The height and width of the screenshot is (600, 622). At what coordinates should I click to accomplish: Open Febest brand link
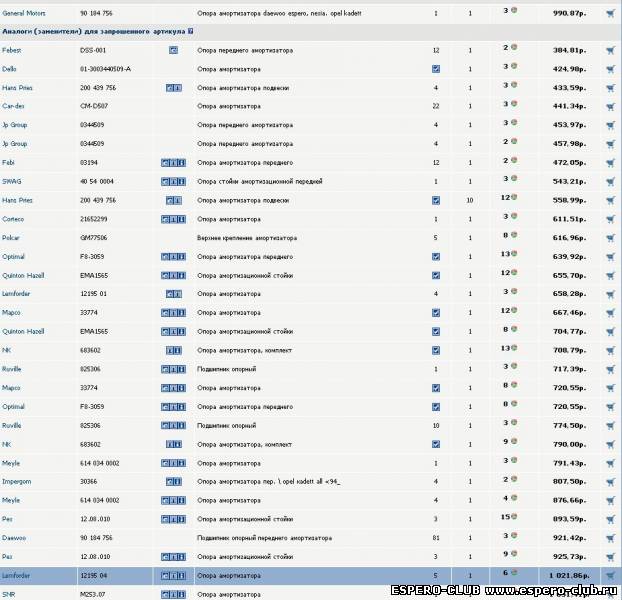[12, 50]
